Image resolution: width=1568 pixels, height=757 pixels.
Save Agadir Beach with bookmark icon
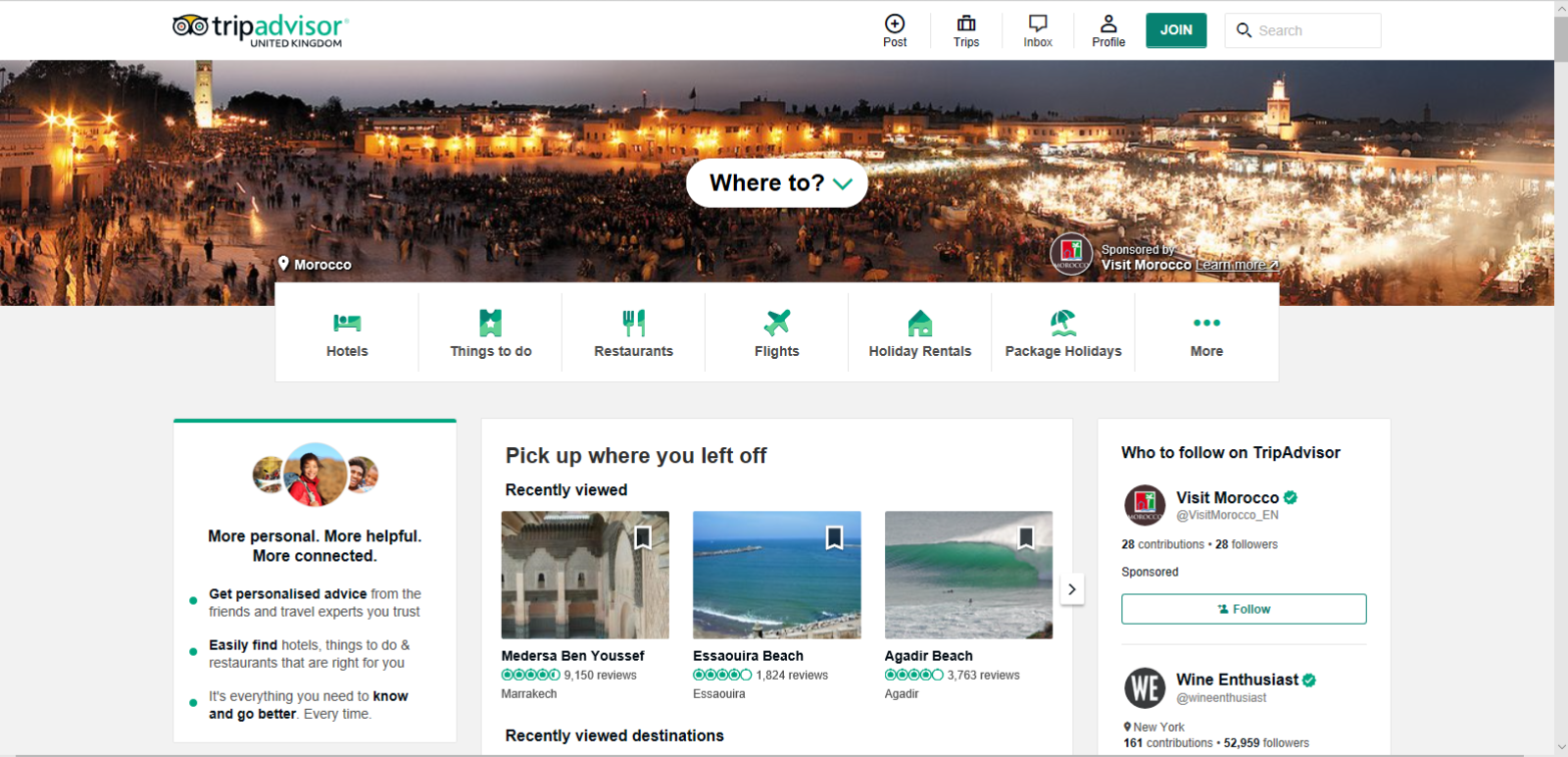1026,537
